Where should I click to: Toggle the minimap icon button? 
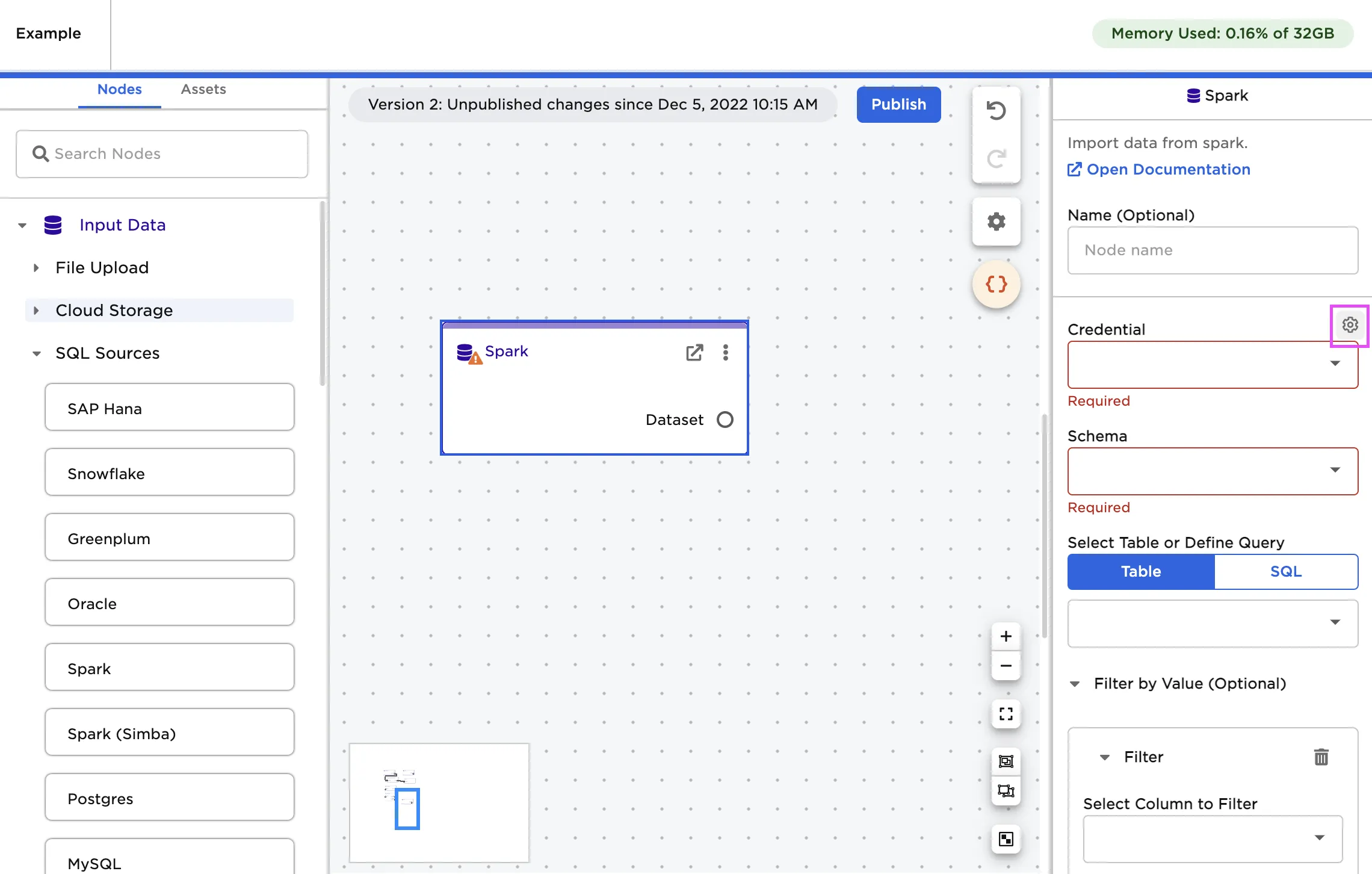(x=1006, y=839)
